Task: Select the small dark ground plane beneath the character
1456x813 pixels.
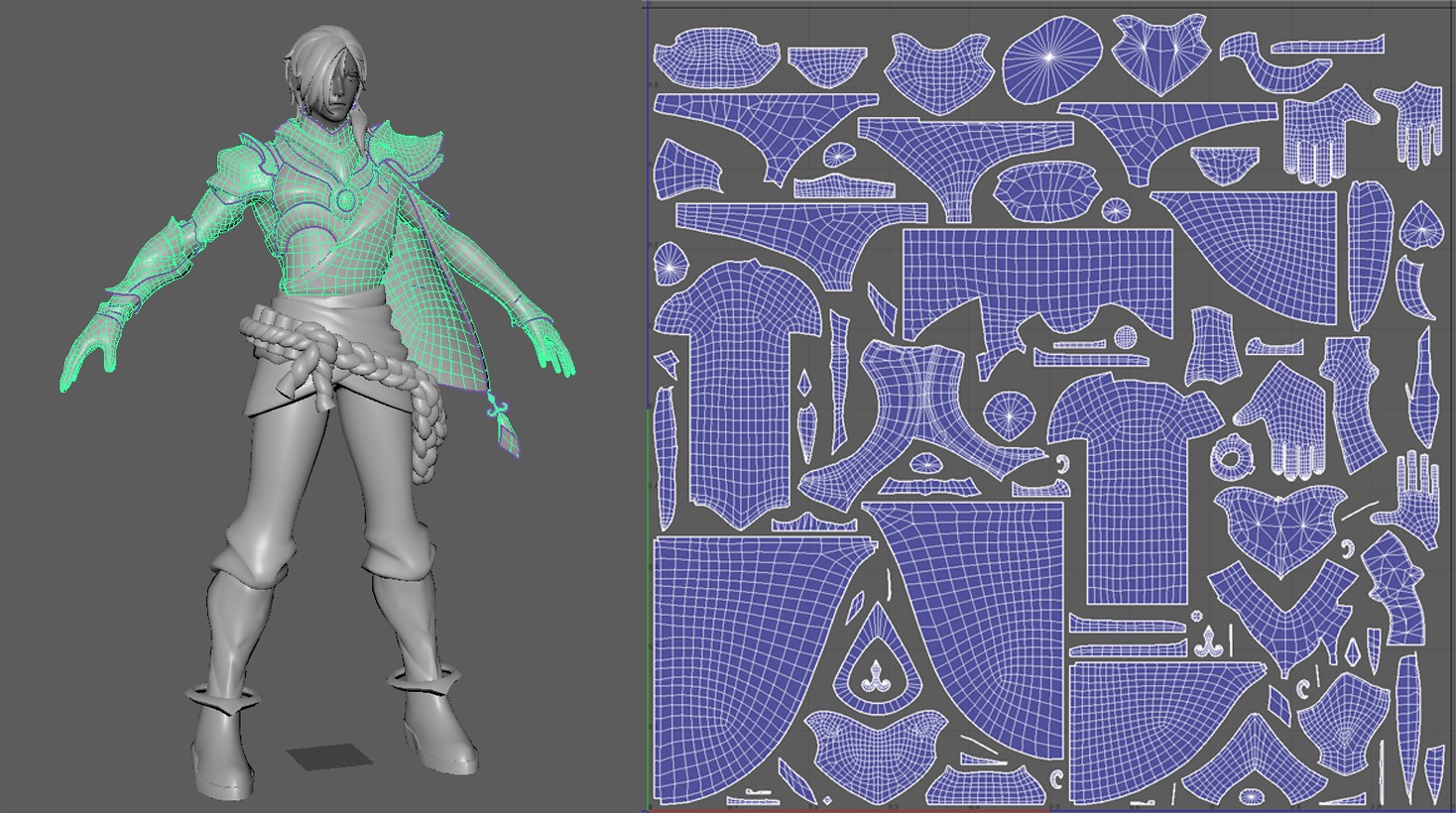Action: (x=331, y=756)
